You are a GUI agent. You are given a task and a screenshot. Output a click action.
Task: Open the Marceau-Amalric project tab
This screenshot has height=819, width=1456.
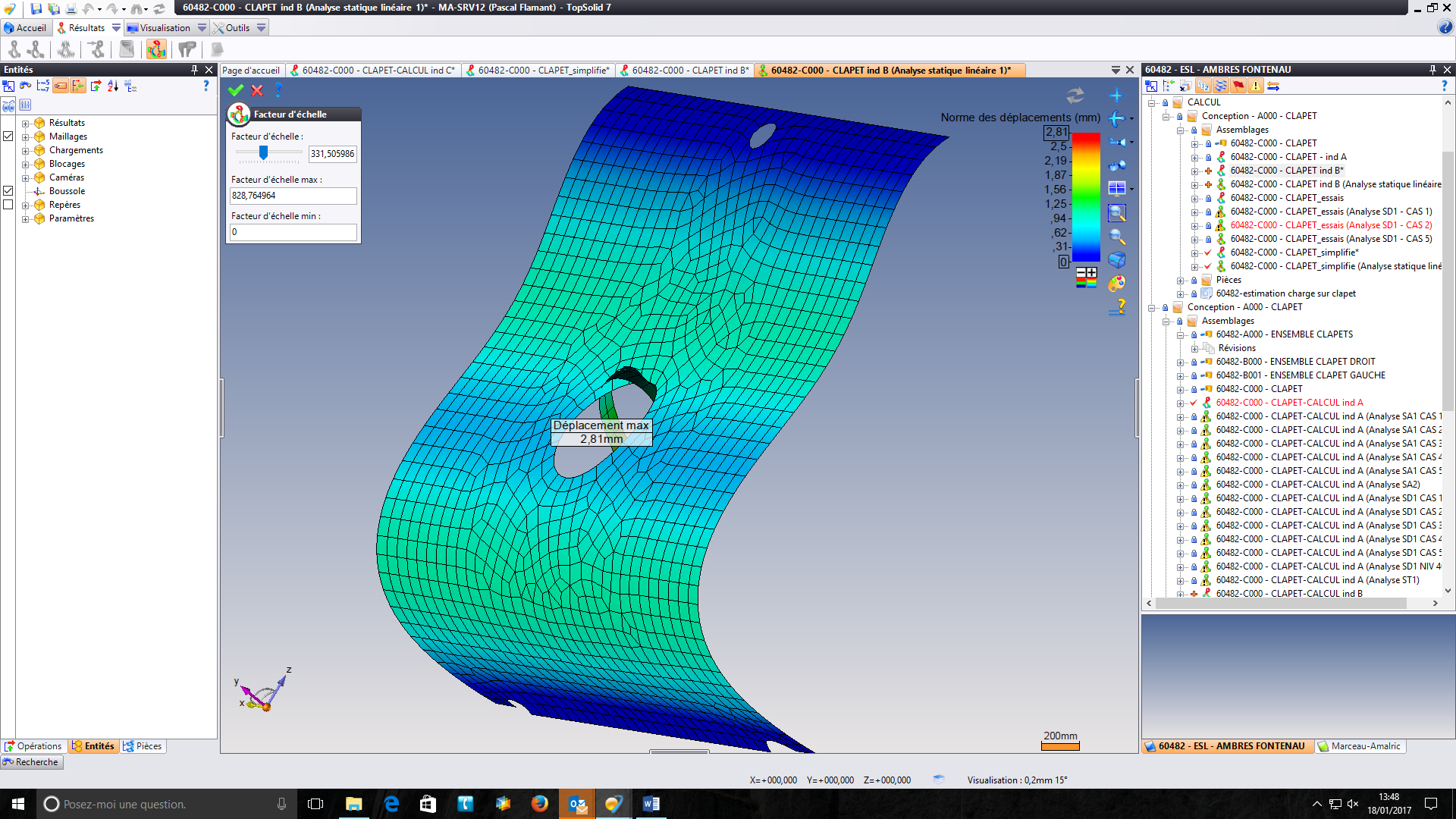coord(1360,746)
